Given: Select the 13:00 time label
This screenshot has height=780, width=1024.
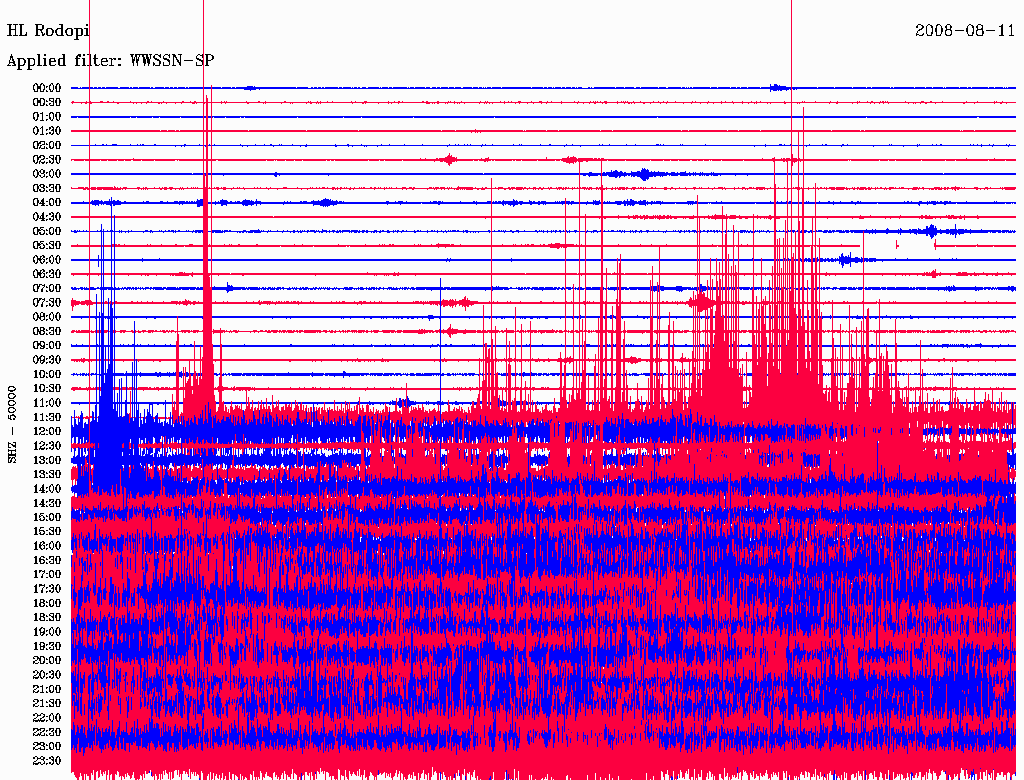Looking at the screenshot, I should click(47, 461).
